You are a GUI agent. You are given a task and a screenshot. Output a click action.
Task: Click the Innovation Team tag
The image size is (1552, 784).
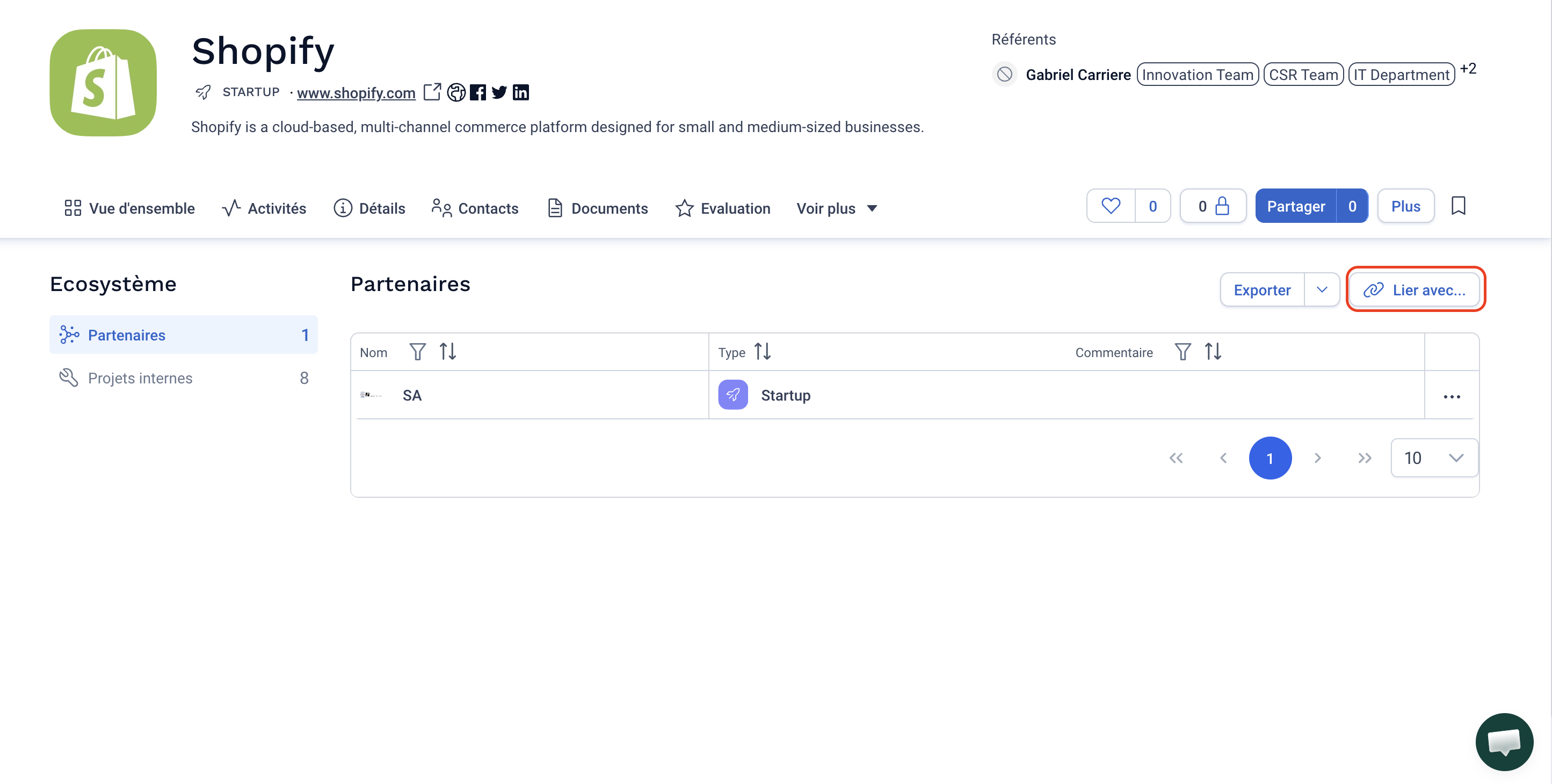coord(1197,75)
